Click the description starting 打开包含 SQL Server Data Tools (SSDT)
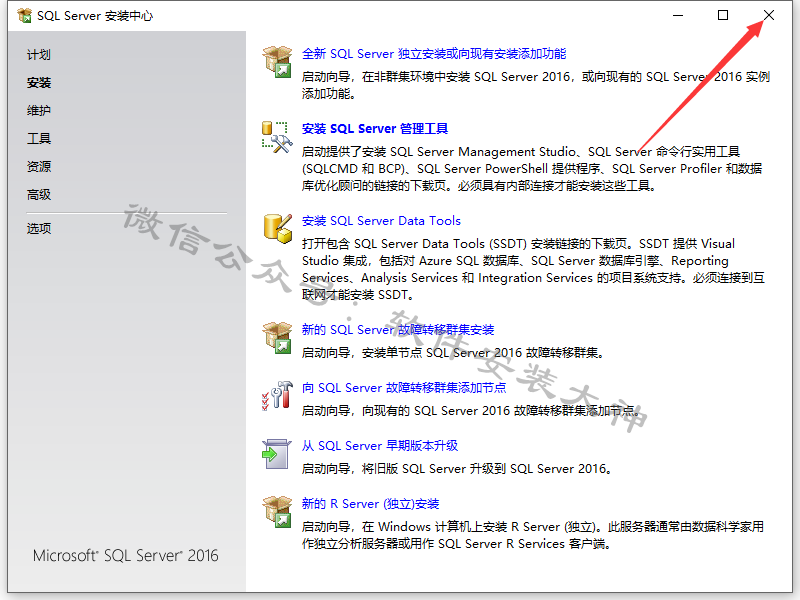Viewport: 800px width, 600px height. coord(533,269)
